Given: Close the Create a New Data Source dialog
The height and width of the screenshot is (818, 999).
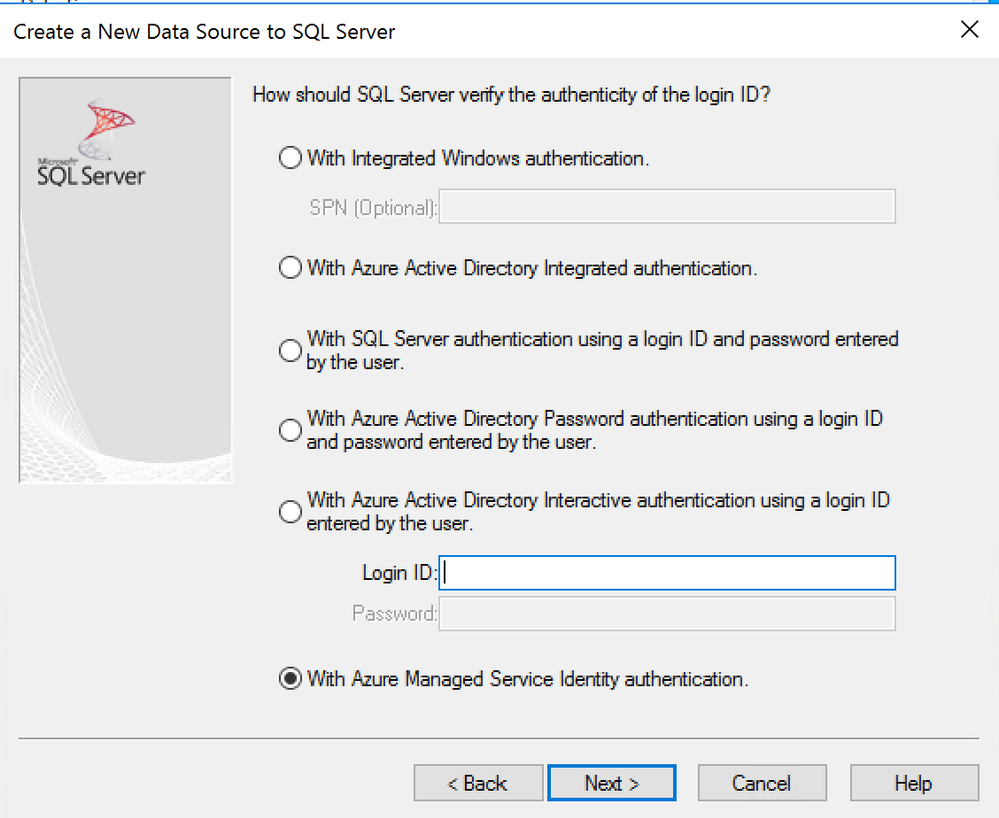Looking at the screenshot, I should pyautogui.click(x=970, y=29).
